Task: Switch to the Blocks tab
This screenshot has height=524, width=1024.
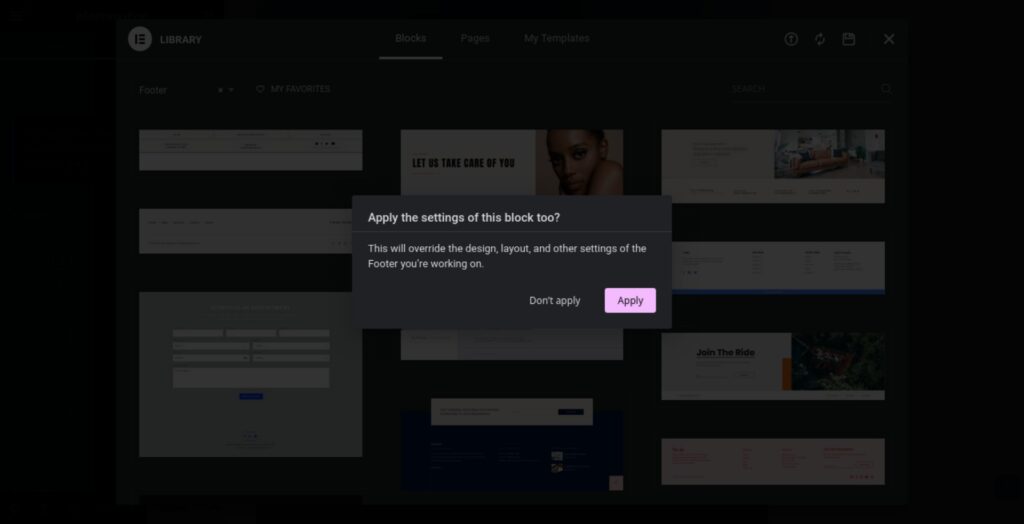Action: (410, 39)
